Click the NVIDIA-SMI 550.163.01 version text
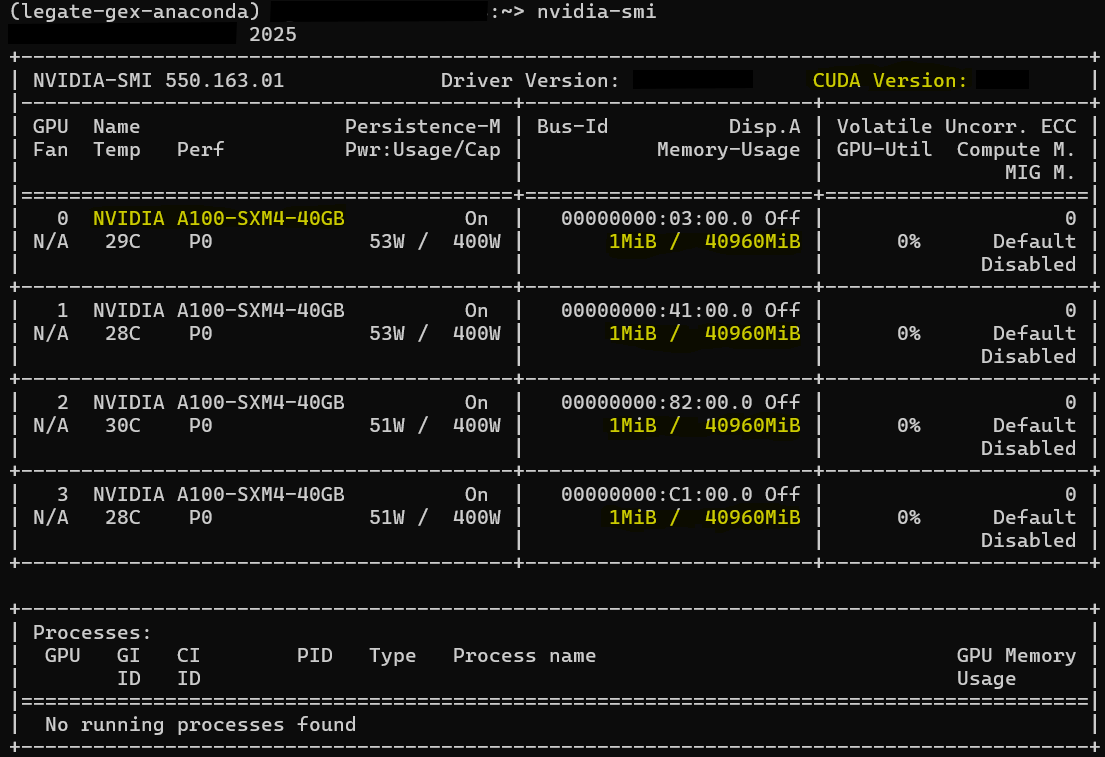The image size is (1105, 757). (158, 81)
